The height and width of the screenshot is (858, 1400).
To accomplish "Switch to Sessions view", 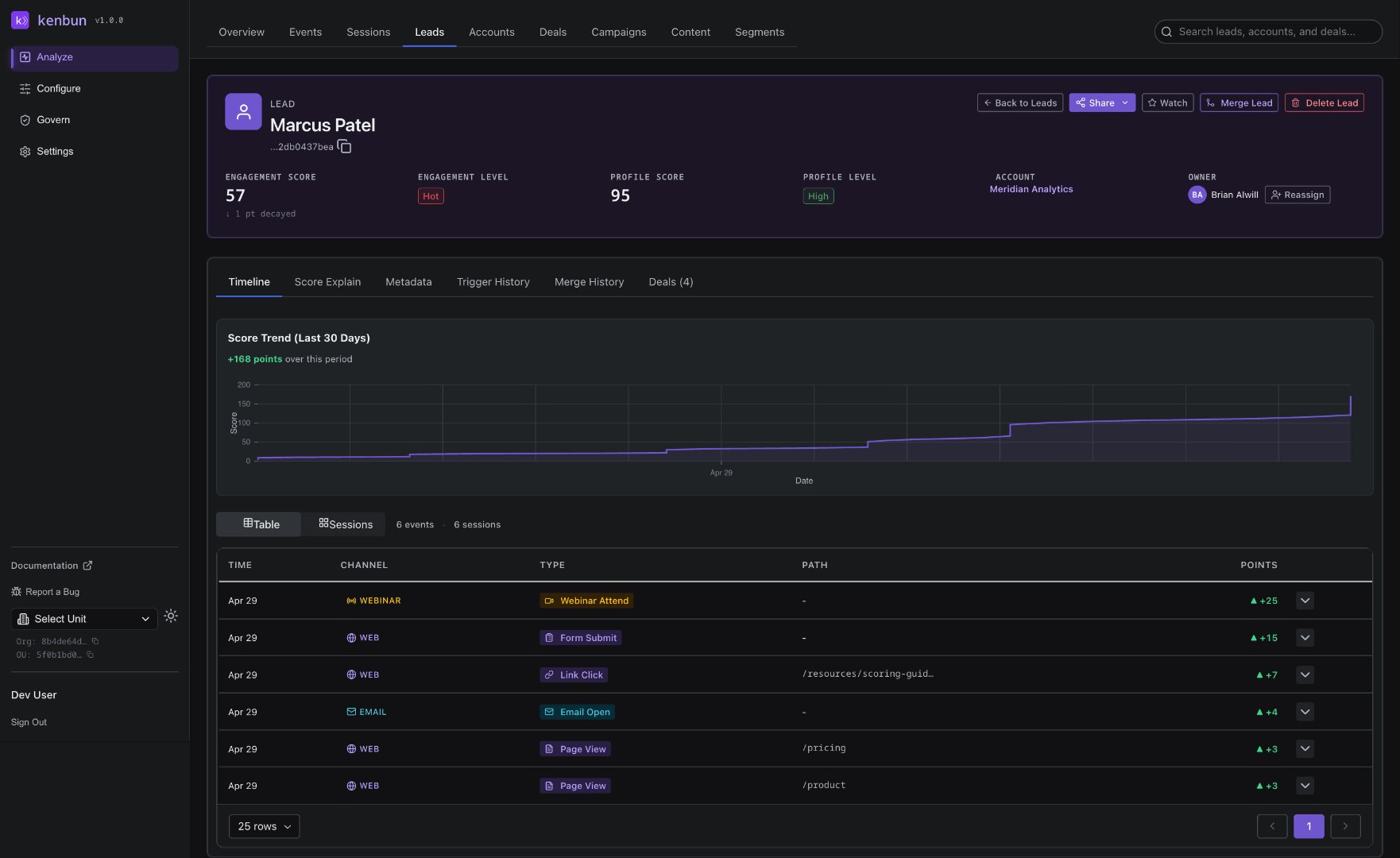I will click(345, 524).
